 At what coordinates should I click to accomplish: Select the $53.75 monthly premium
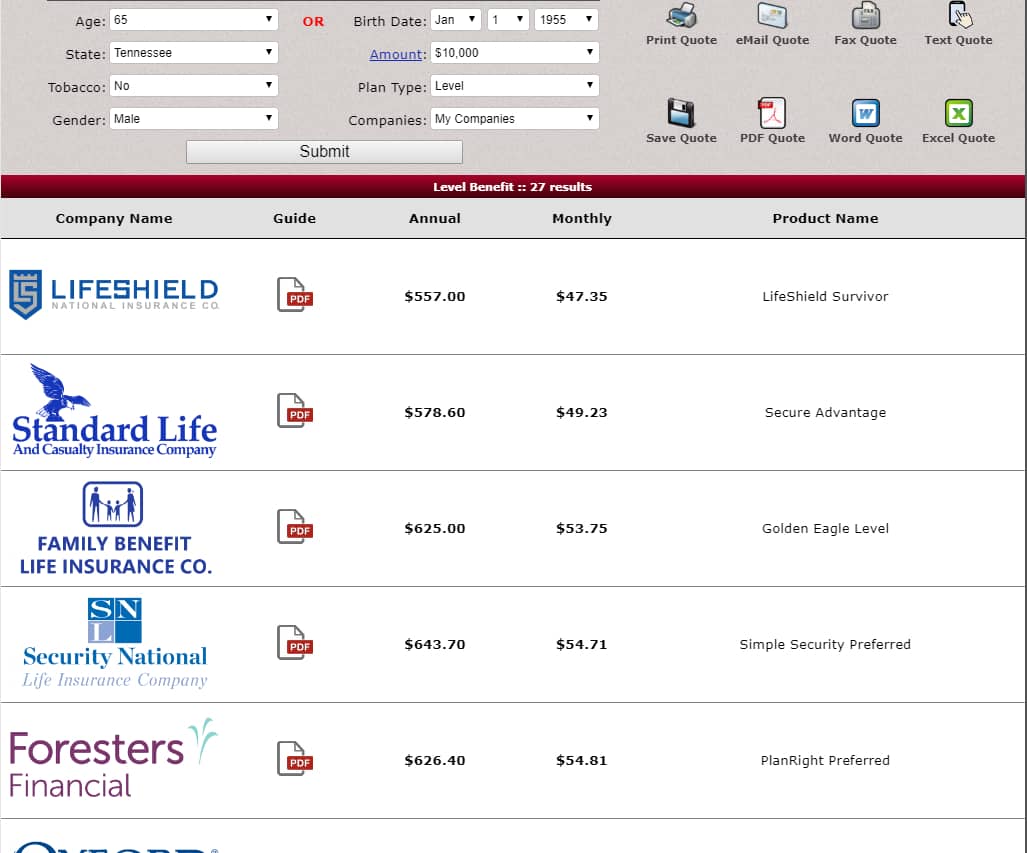tap(582, 528)
